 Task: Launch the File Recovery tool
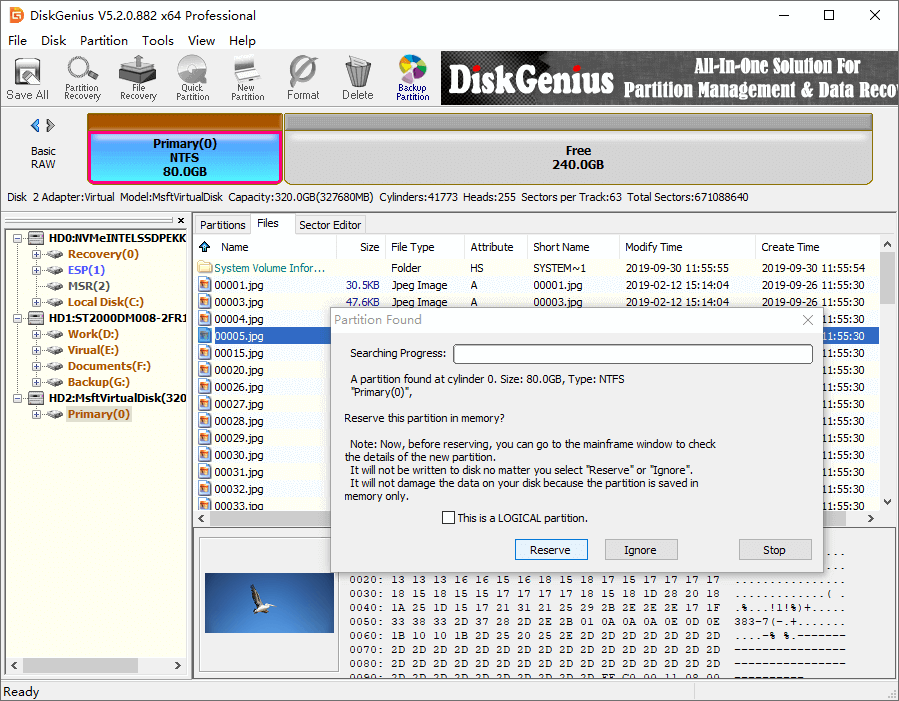tap(138, 78)
